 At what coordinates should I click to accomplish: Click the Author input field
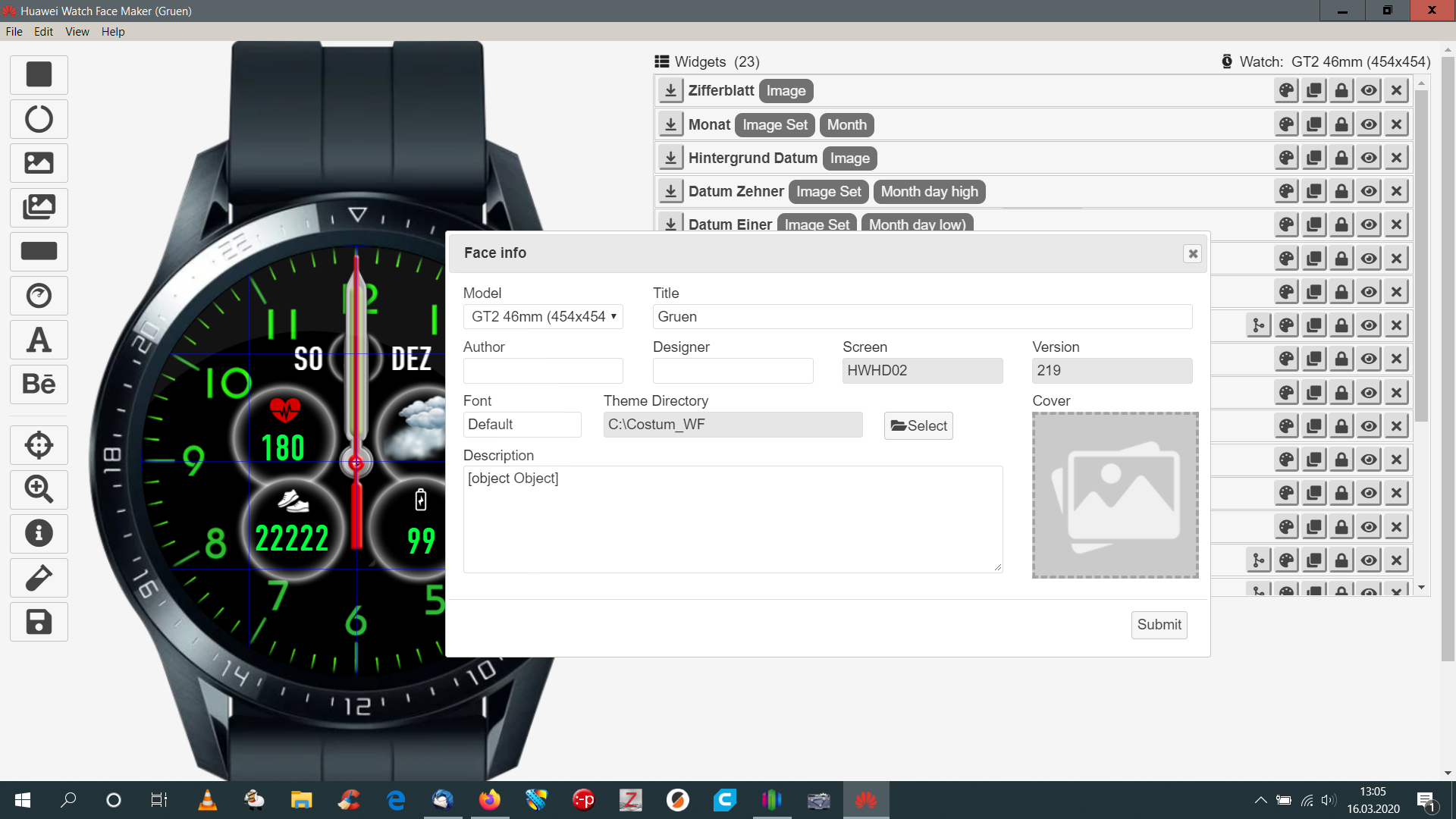point(543,371)
